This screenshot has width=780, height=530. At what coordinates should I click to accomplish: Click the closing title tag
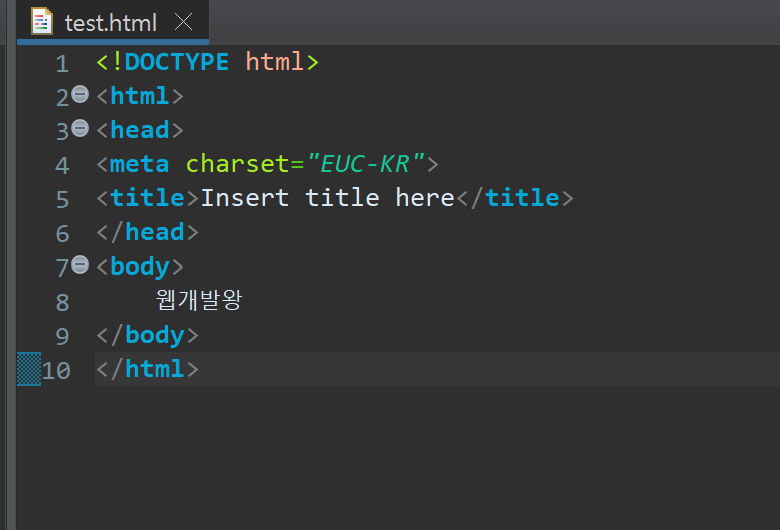[x=515, y=198]
